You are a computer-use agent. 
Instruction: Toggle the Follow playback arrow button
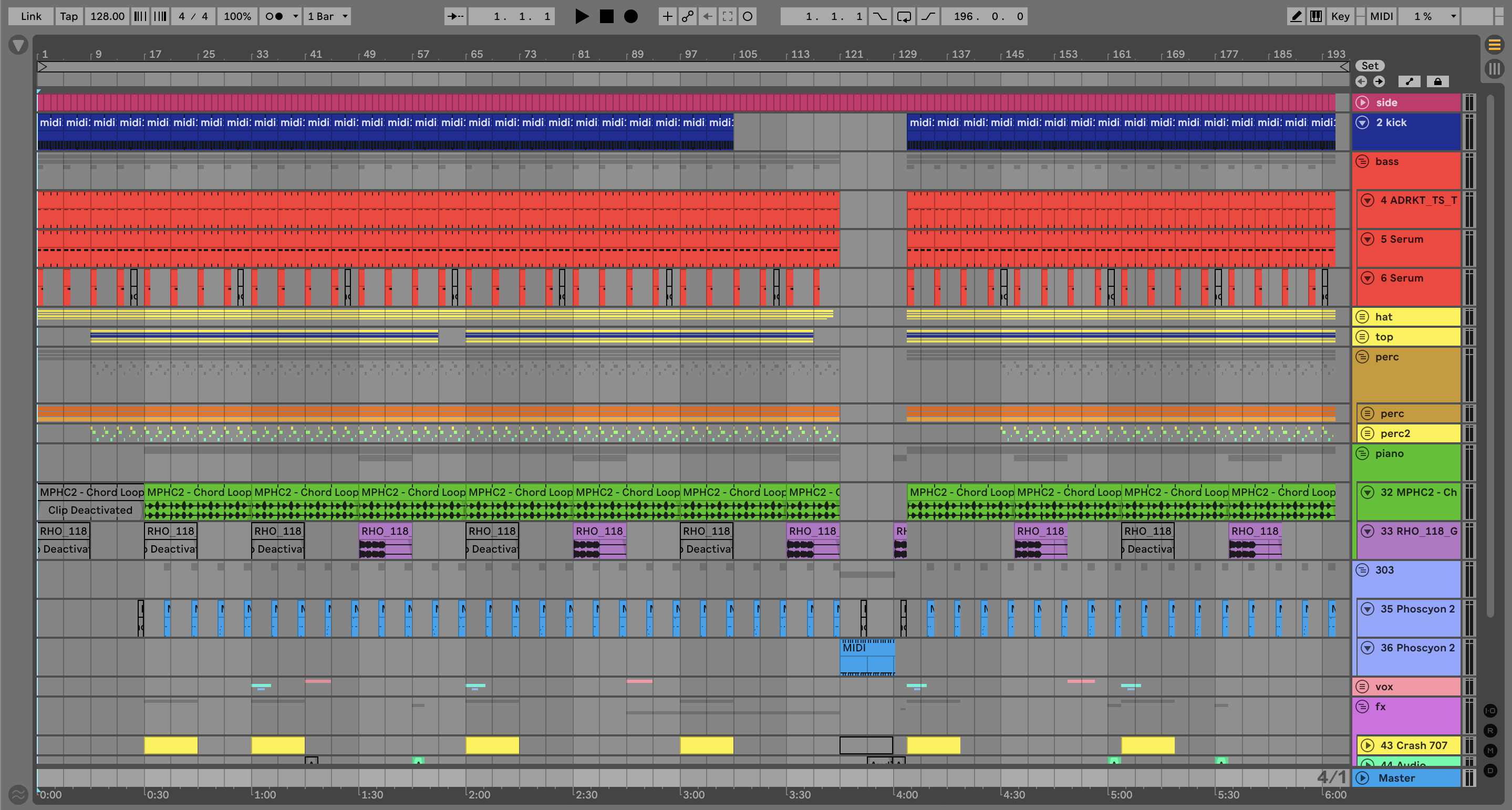(454, 16)
